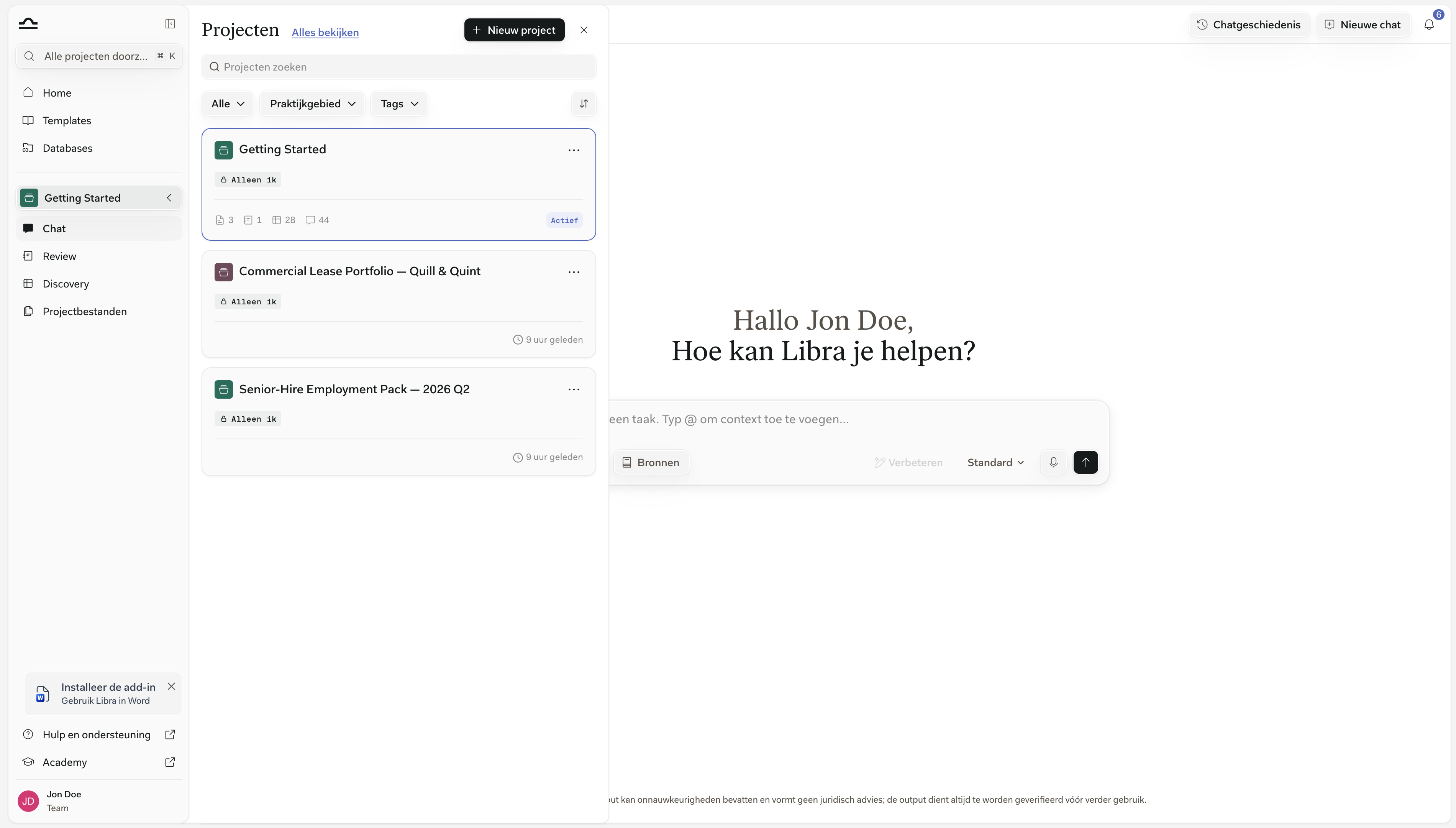Open the Tags filter dropdown
Screen dimensions: 1456x828
tap(399, 103)
